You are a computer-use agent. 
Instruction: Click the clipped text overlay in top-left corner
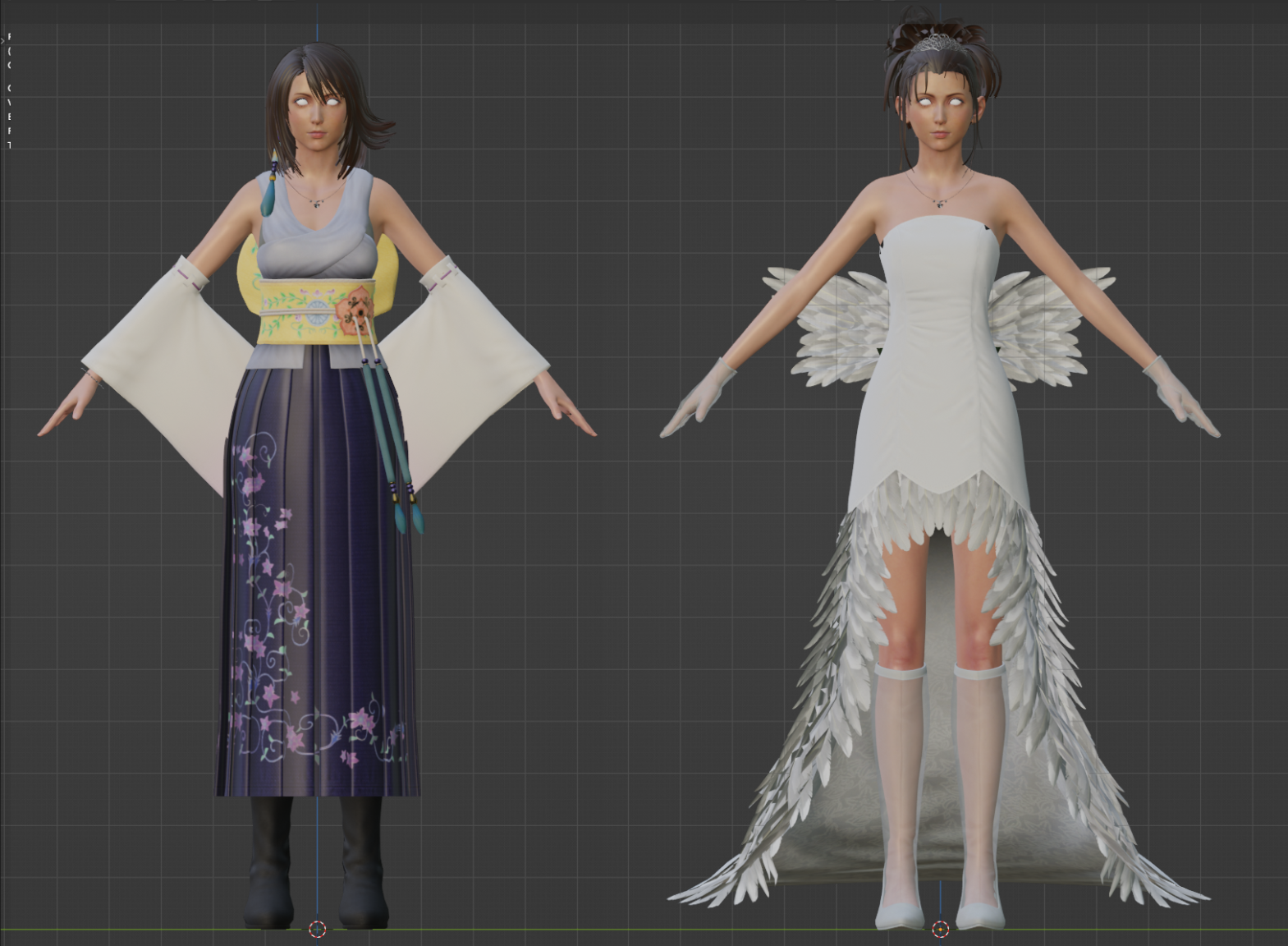click(x=9, y=90)
